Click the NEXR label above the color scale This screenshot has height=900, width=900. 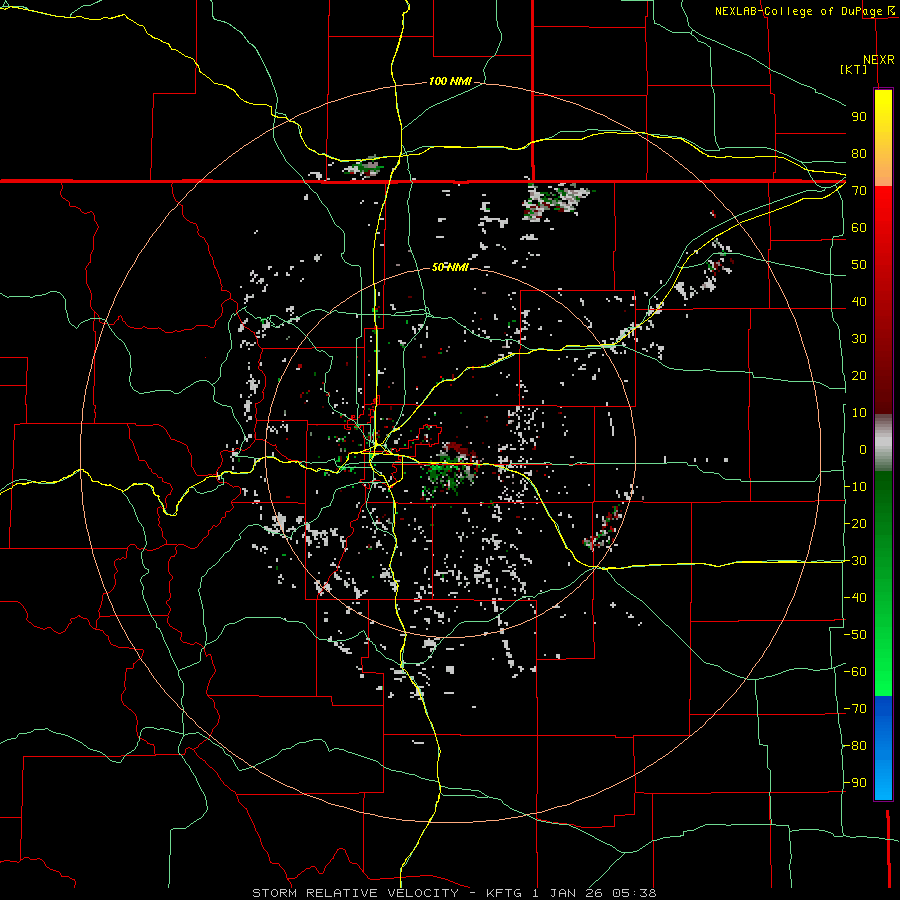click(878, 60)
